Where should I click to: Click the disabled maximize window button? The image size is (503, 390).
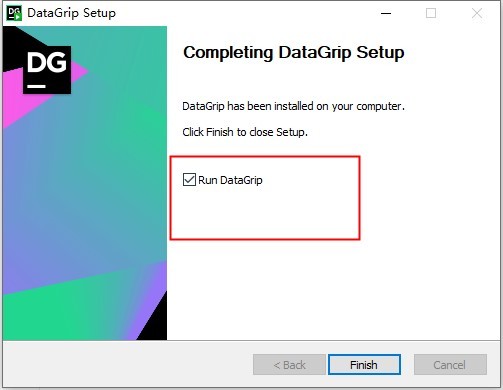tap(431, 13)
